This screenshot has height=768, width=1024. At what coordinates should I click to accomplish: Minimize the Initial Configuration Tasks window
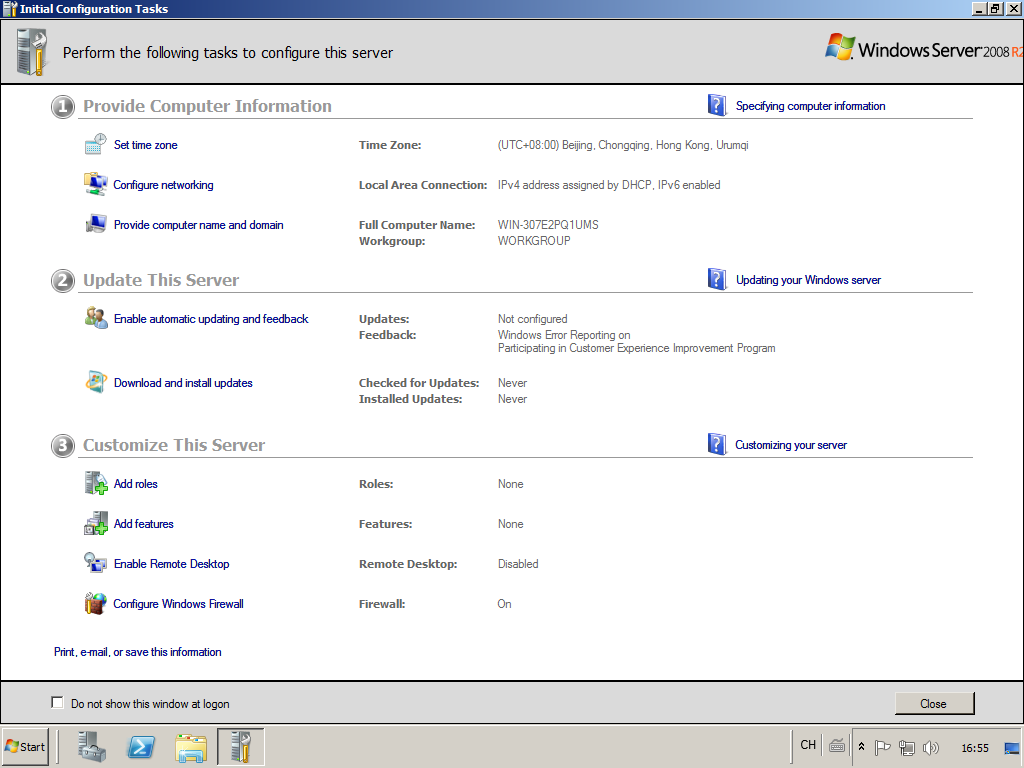click(x=980, y=8)
